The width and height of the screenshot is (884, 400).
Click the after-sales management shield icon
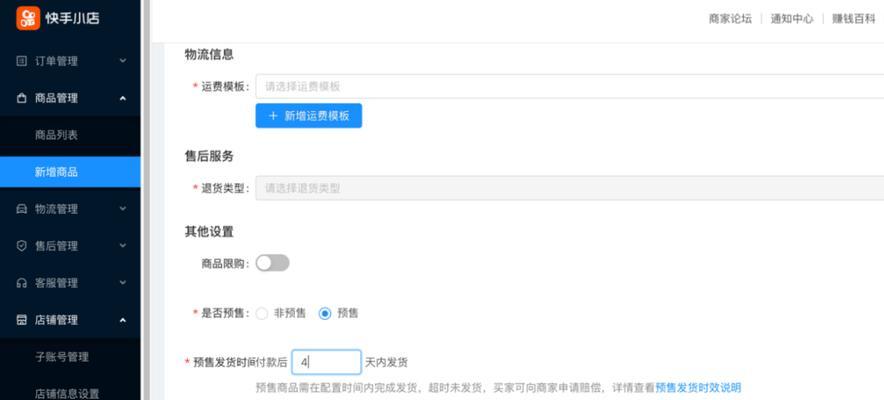click(21, 246)
